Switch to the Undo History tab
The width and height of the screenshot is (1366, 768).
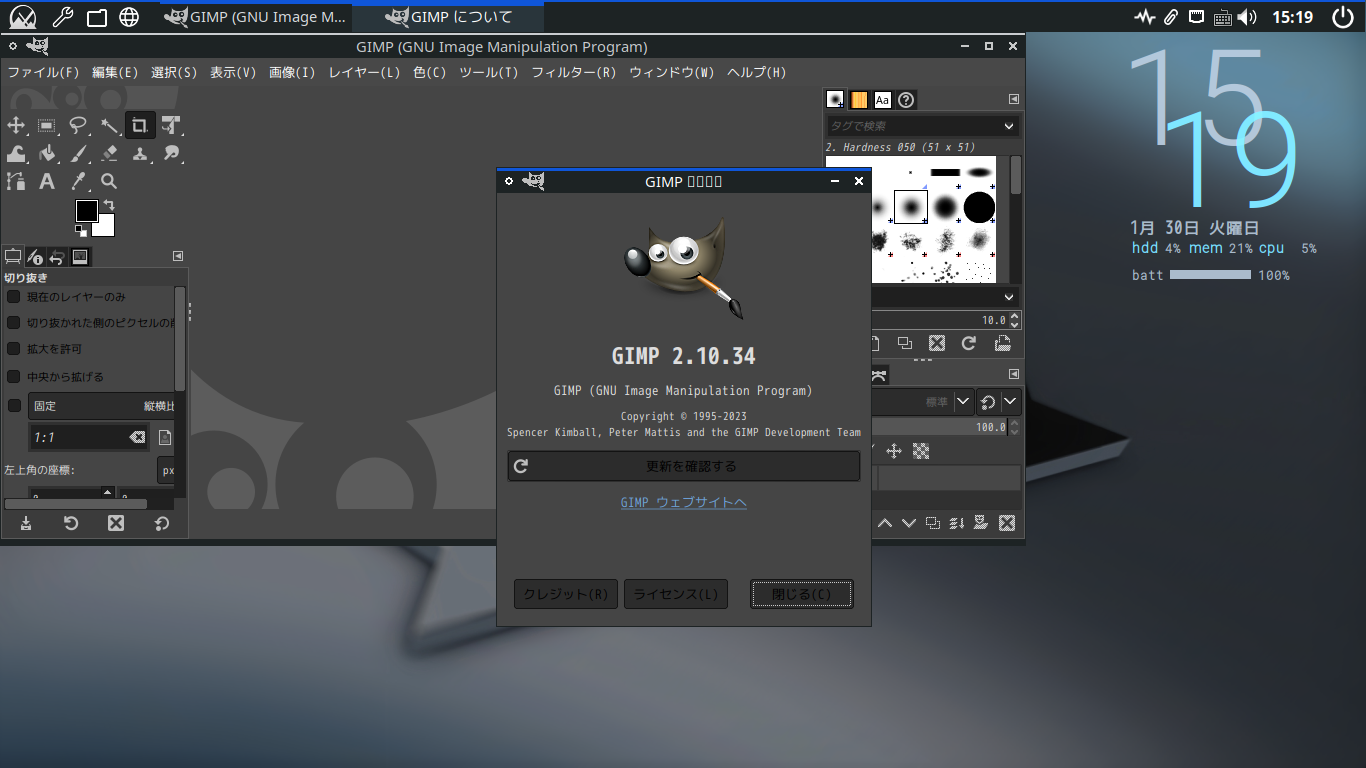pyautogui.click(x=57, y=256)
